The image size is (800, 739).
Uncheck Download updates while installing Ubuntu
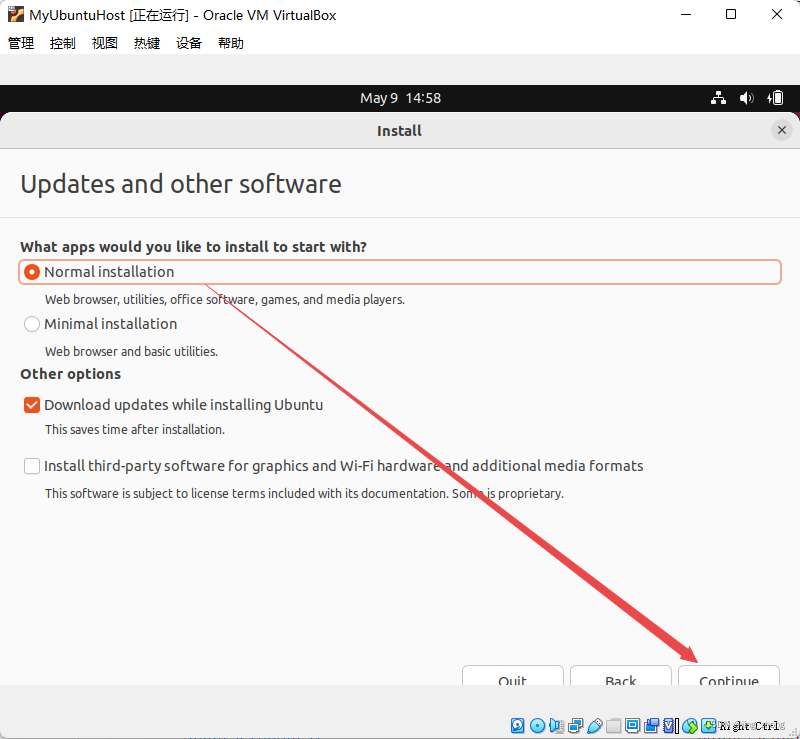(x=32, y=405)
